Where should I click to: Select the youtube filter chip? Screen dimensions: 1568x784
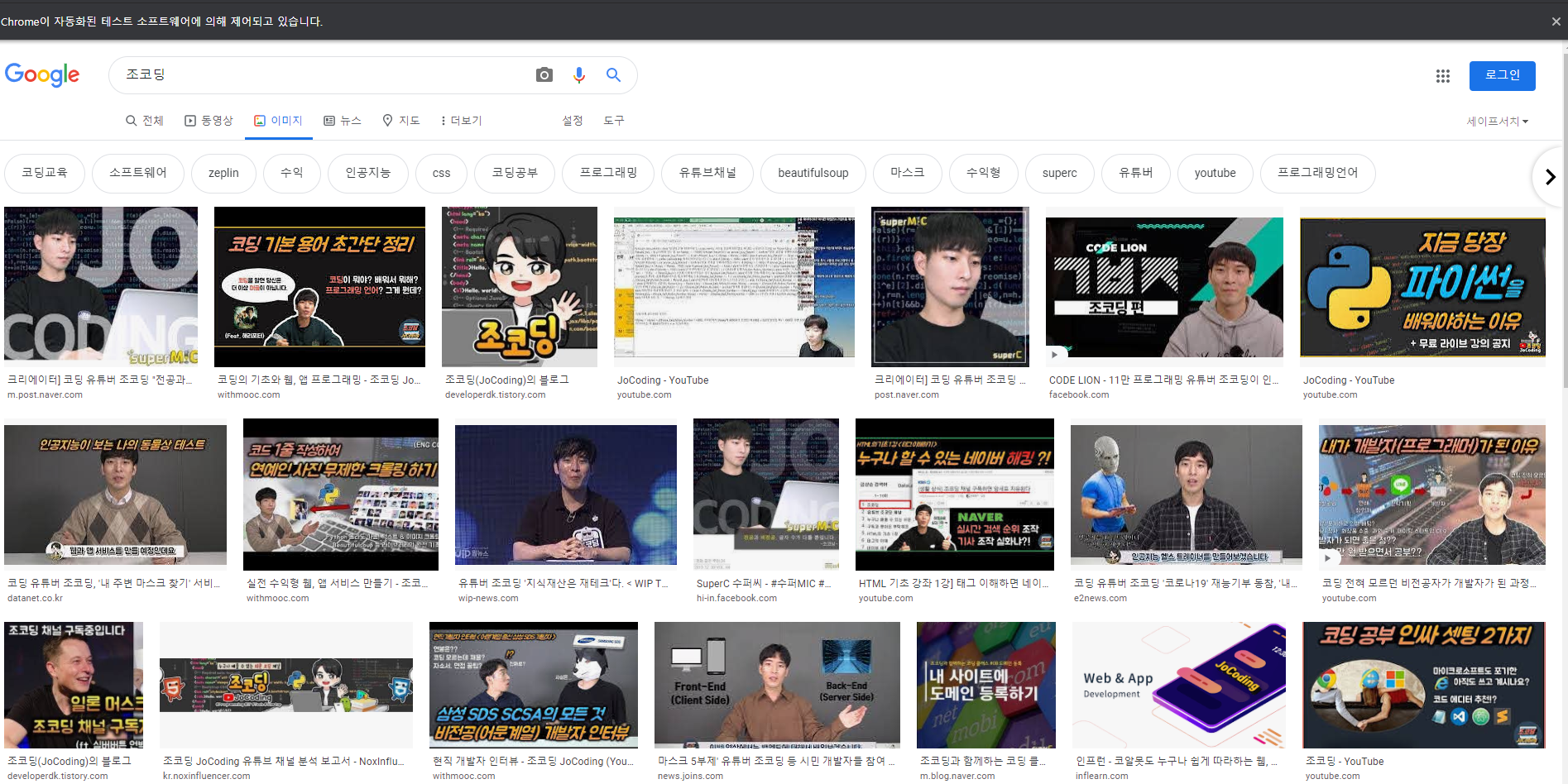[1216, 173]
